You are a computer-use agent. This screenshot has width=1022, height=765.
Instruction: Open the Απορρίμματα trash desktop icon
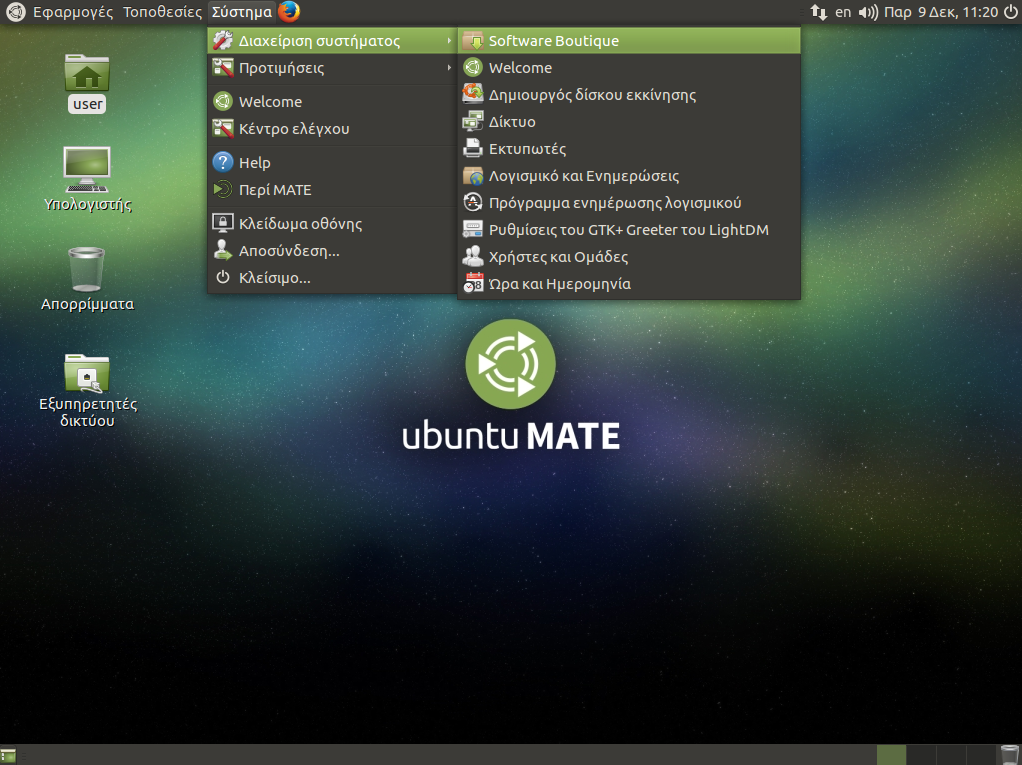click(x=87, y=270)
